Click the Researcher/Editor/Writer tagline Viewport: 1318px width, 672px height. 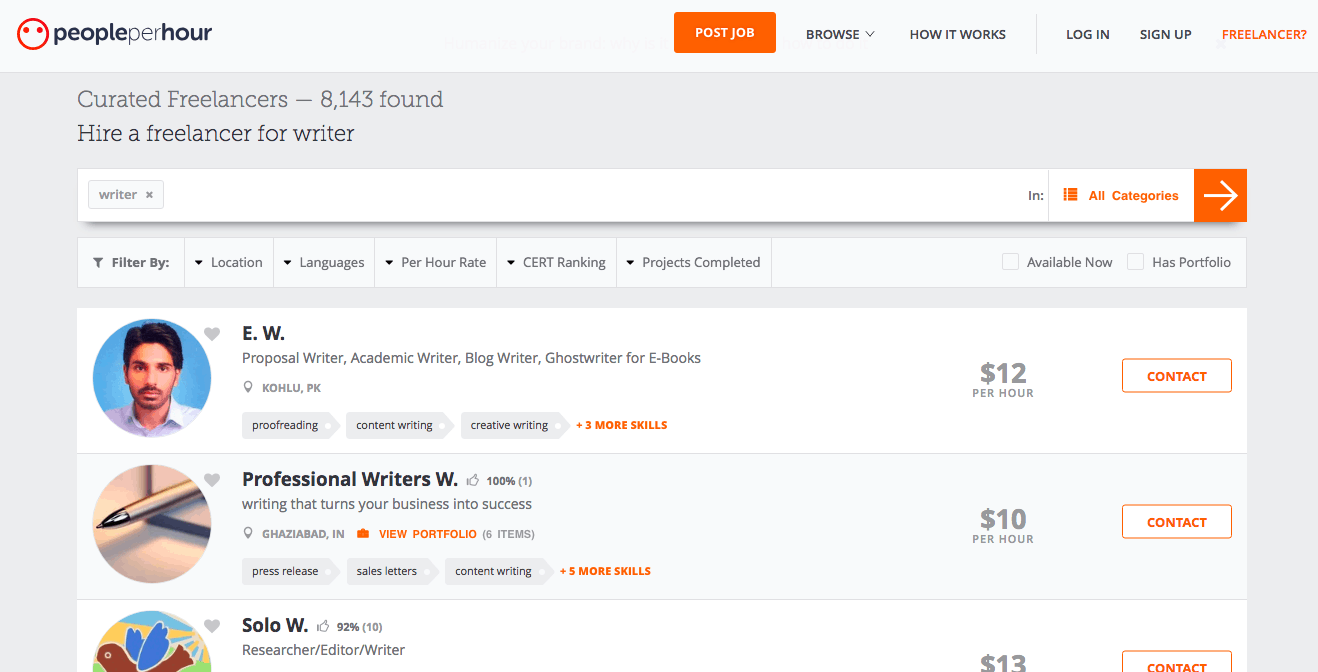323,650
